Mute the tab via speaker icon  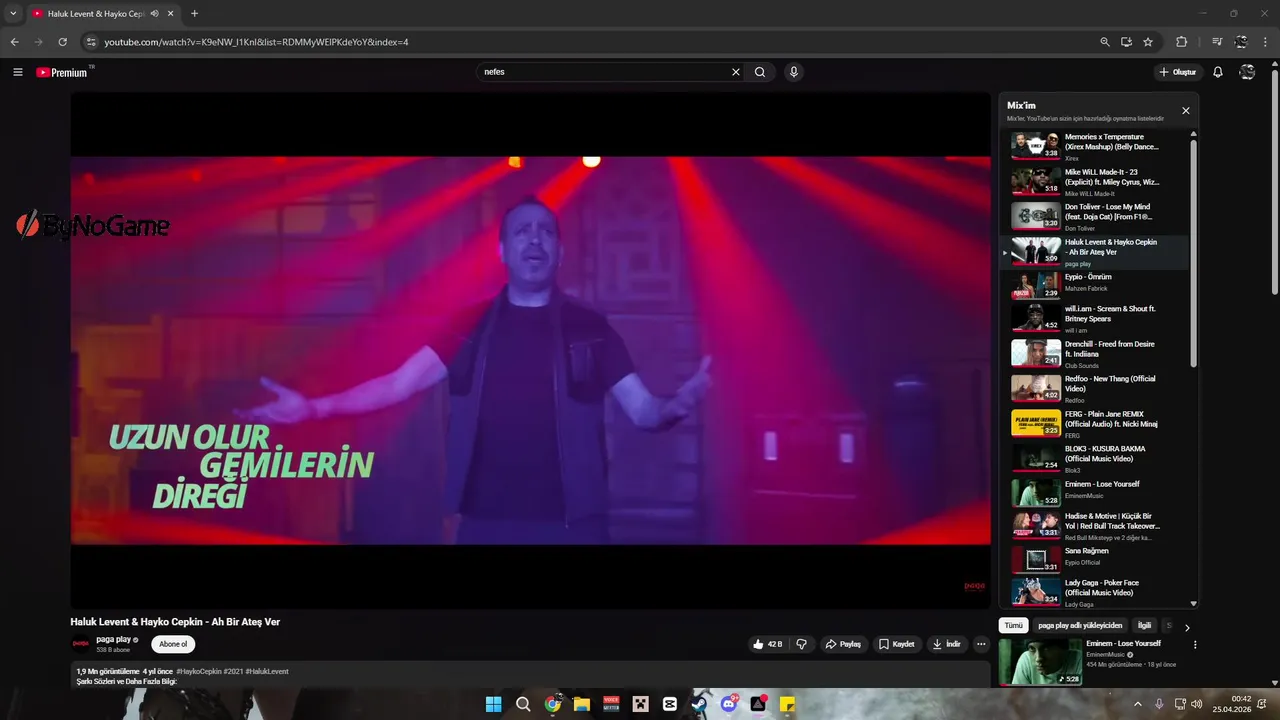154,14
